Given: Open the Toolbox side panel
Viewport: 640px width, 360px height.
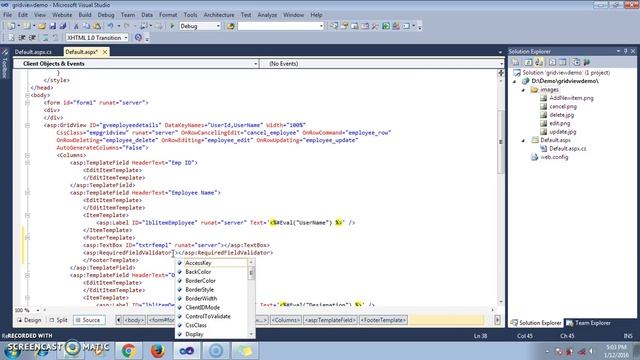Looking at the screenshot, I should coord(5,64).
